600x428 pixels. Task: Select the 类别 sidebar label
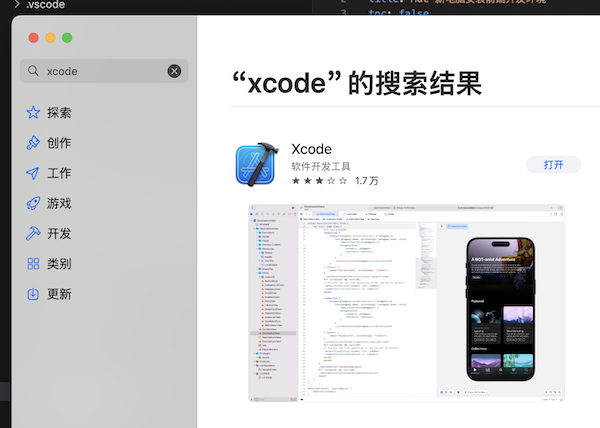click(x=59, y=264)
